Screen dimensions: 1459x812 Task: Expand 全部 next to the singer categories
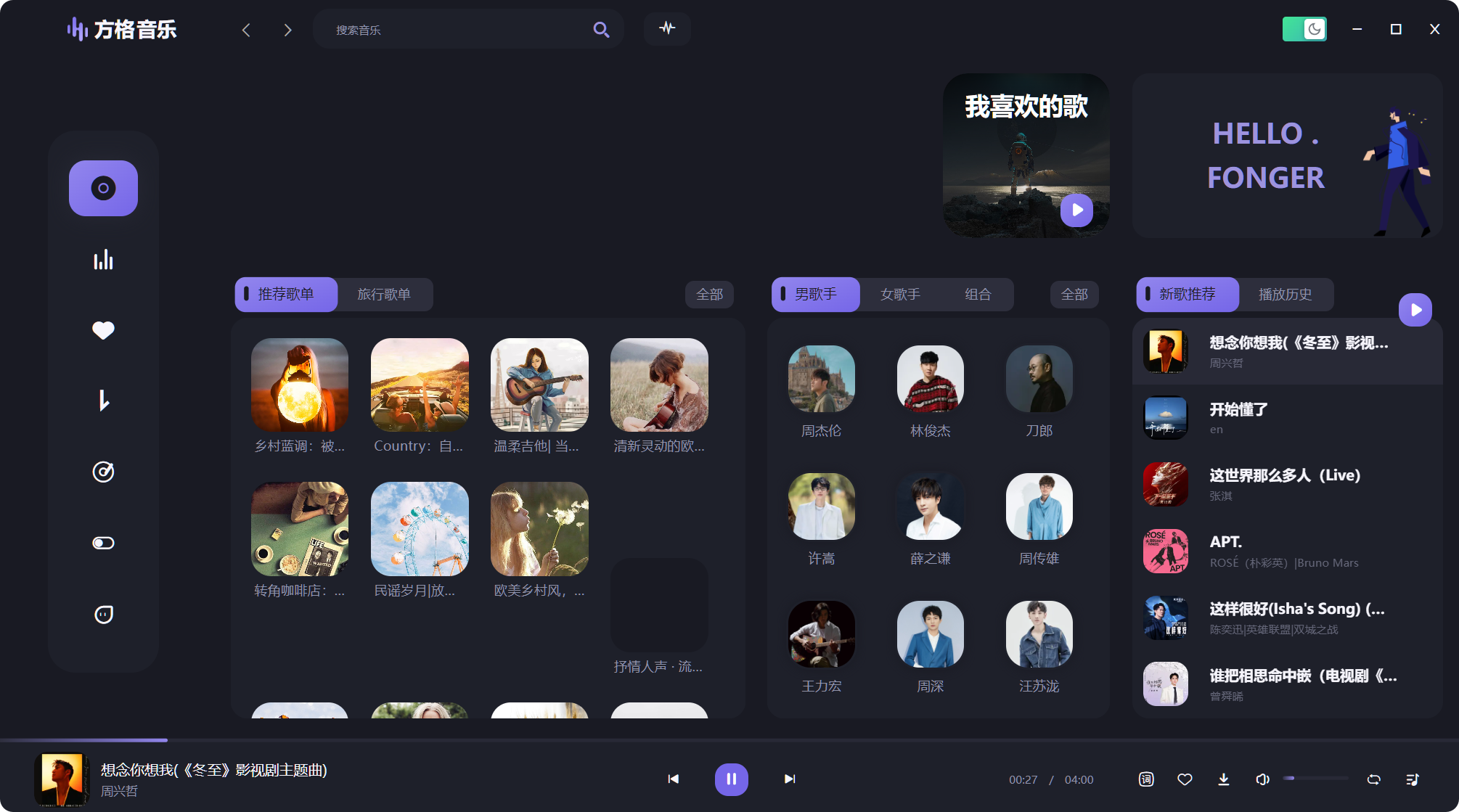coord(1074,295)
